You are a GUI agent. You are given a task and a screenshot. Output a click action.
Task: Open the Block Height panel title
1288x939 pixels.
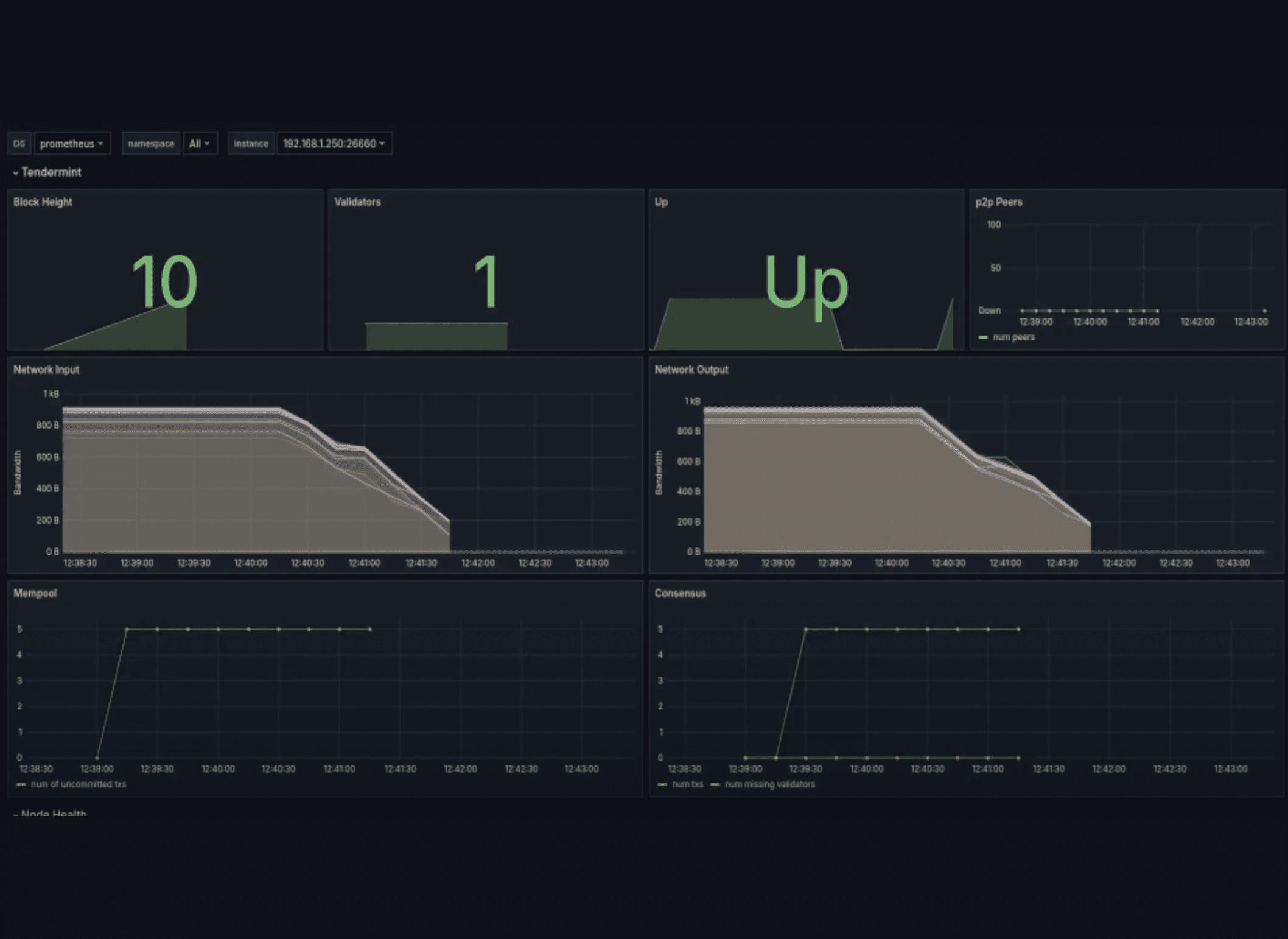coord(43,202)
